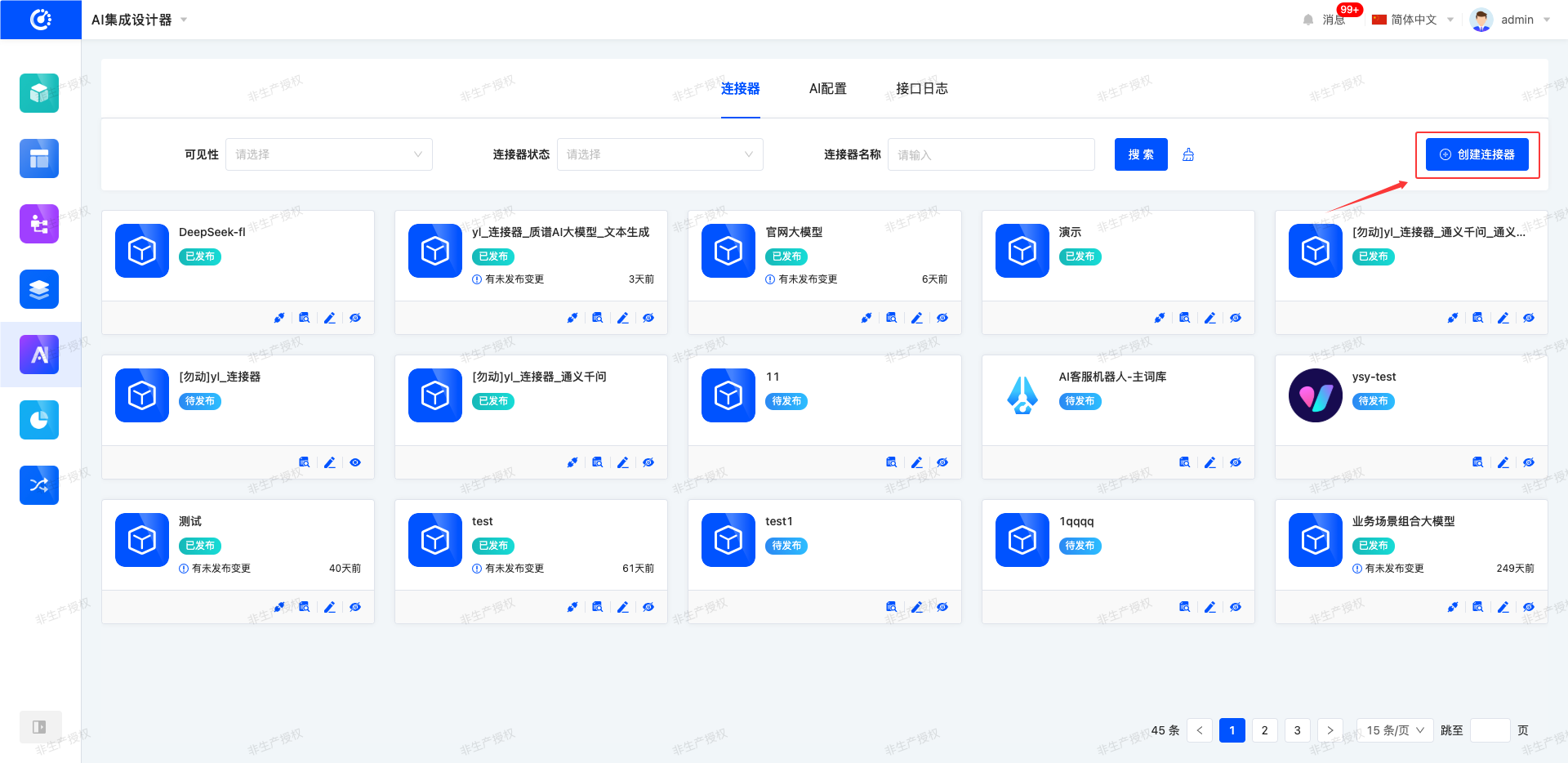Open the purple AI module in sidebar
Viewport: 1568px width, 763px height.
[39, 355]
